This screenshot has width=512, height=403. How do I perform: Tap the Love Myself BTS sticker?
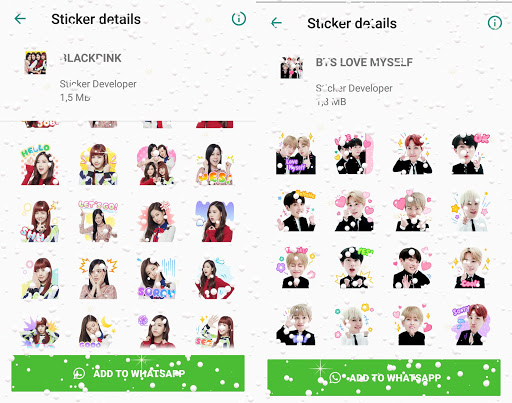[x=296, y=154]
